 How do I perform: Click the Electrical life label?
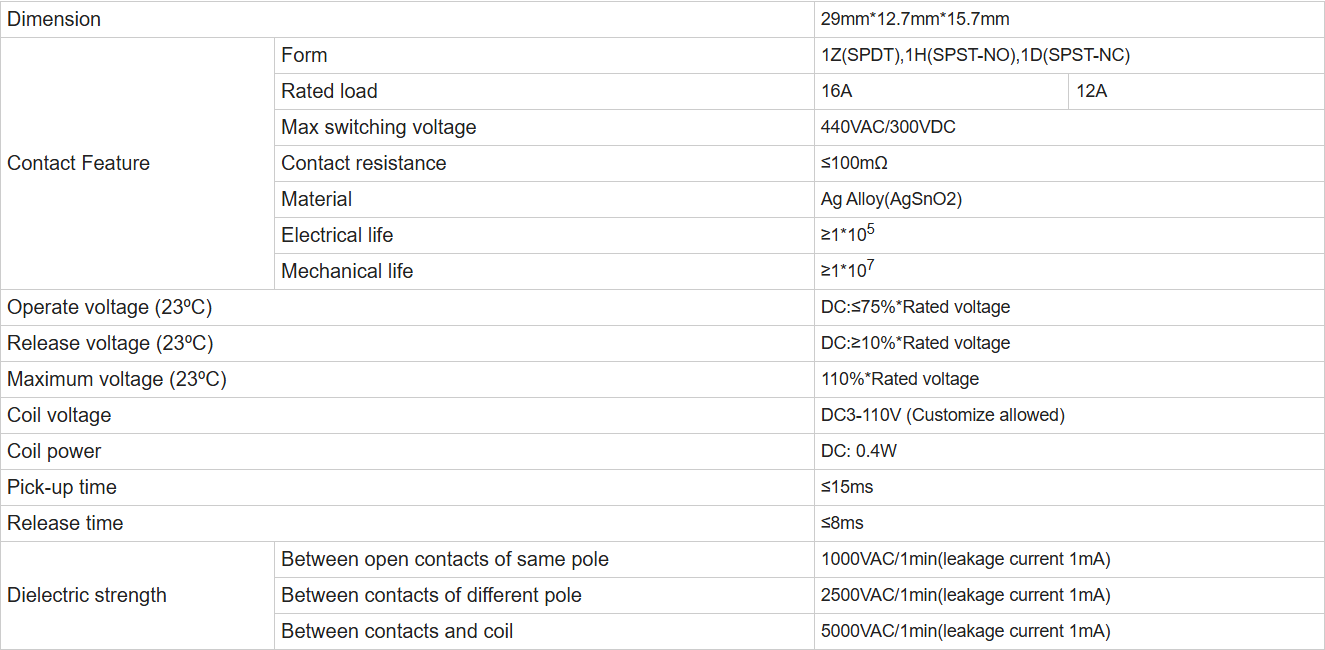(x=337, y=235)
